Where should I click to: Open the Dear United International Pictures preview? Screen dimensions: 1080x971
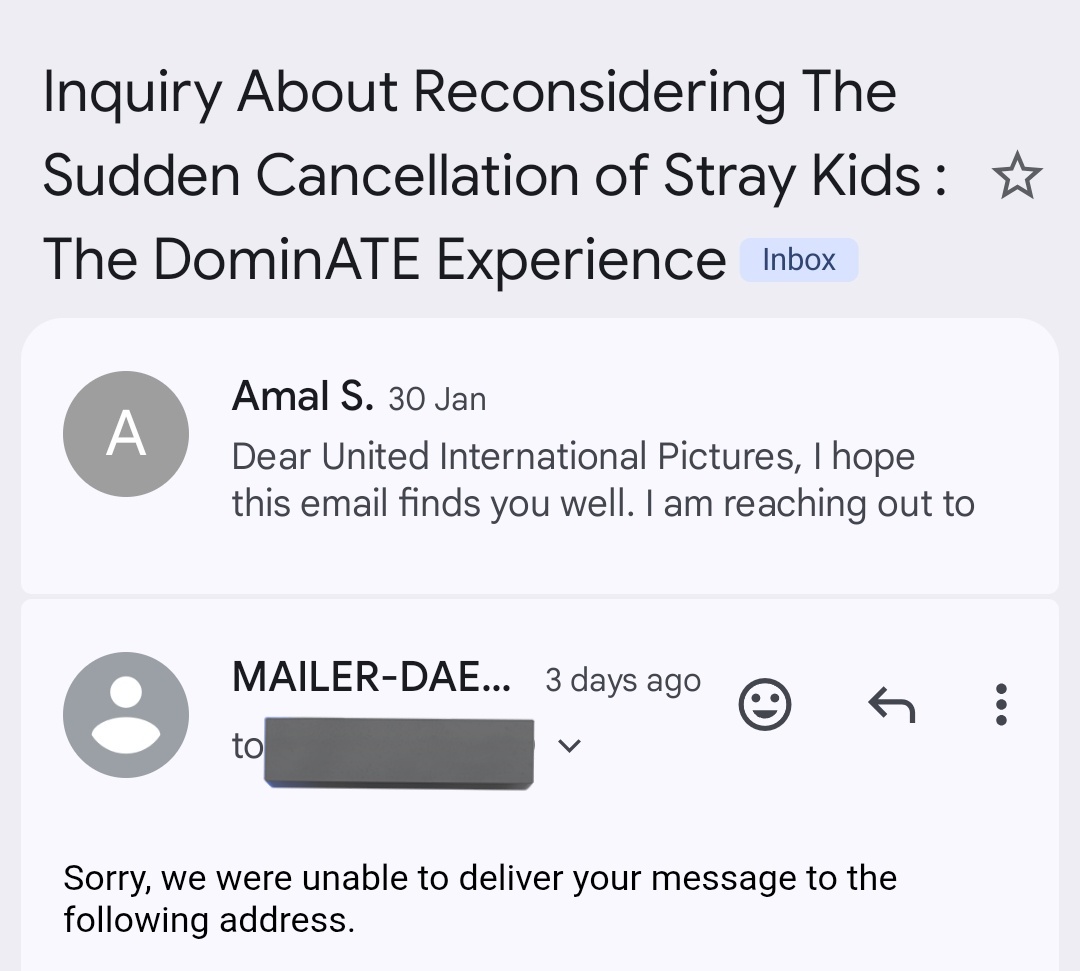[603, 480]
